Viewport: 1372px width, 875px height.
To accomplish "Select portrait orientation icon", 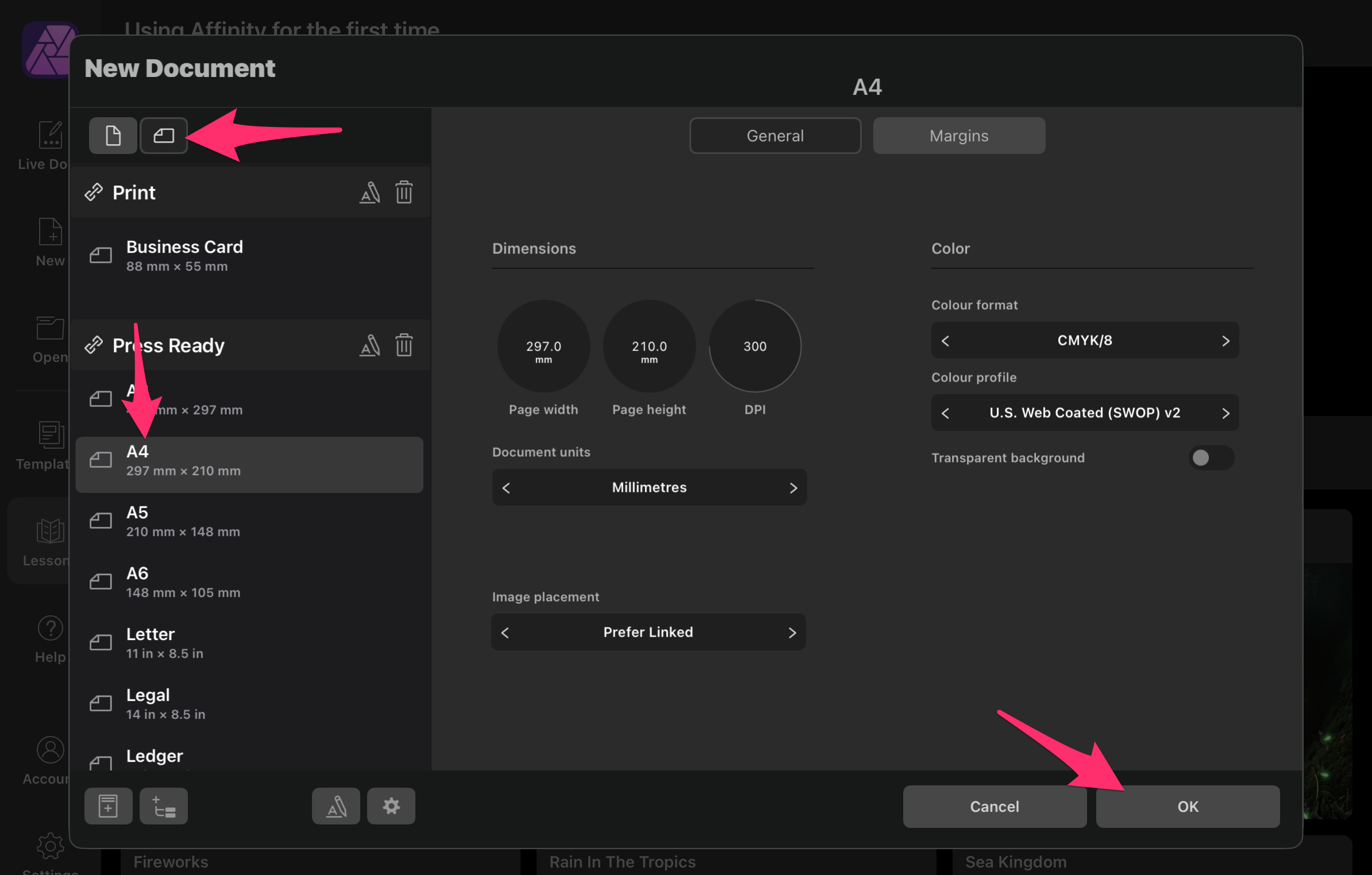I will click(x=113, y=136).
